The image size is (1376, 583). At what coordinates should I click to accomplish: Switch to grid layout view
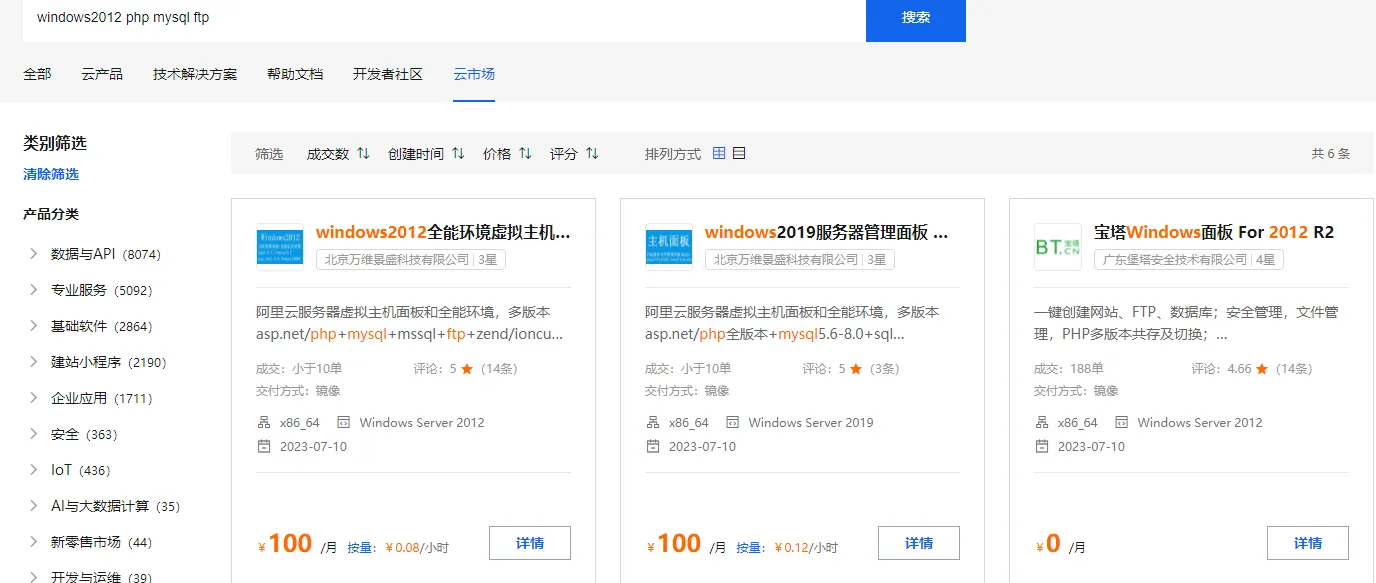pyautogui.click(x=719, y=152)
